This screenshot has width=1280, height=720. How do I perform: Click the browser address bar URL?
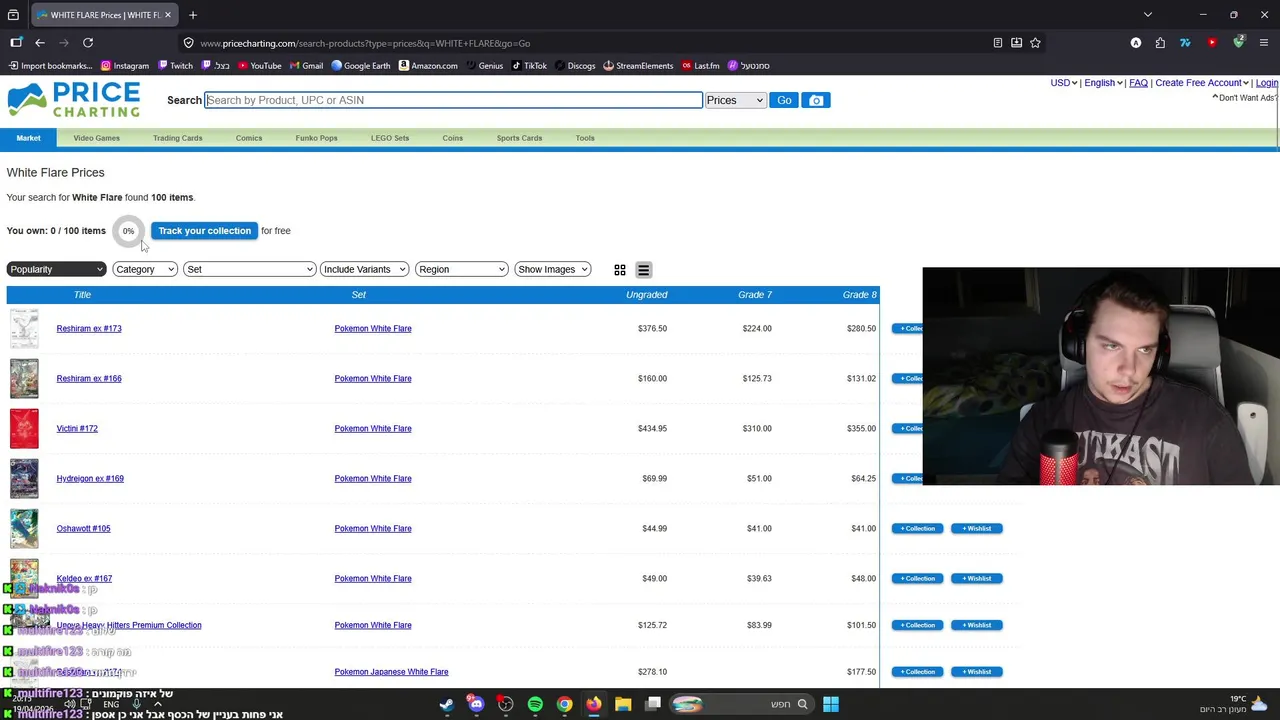(x=365, y=43)
